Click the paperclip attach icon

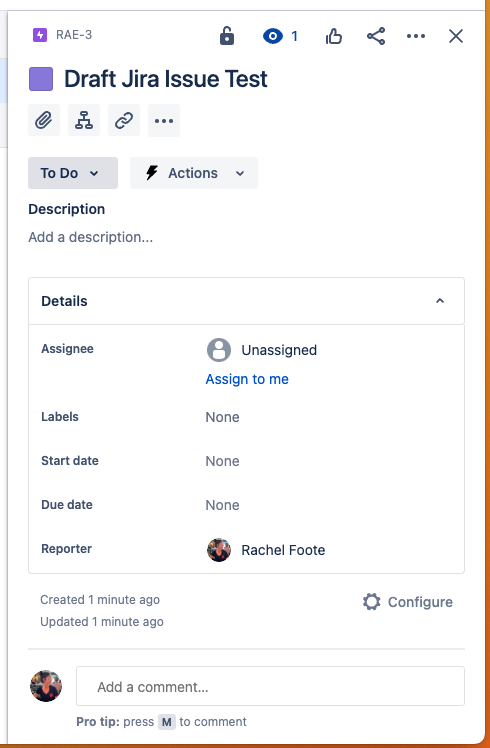pyautogui.click(x=44, y=120)
